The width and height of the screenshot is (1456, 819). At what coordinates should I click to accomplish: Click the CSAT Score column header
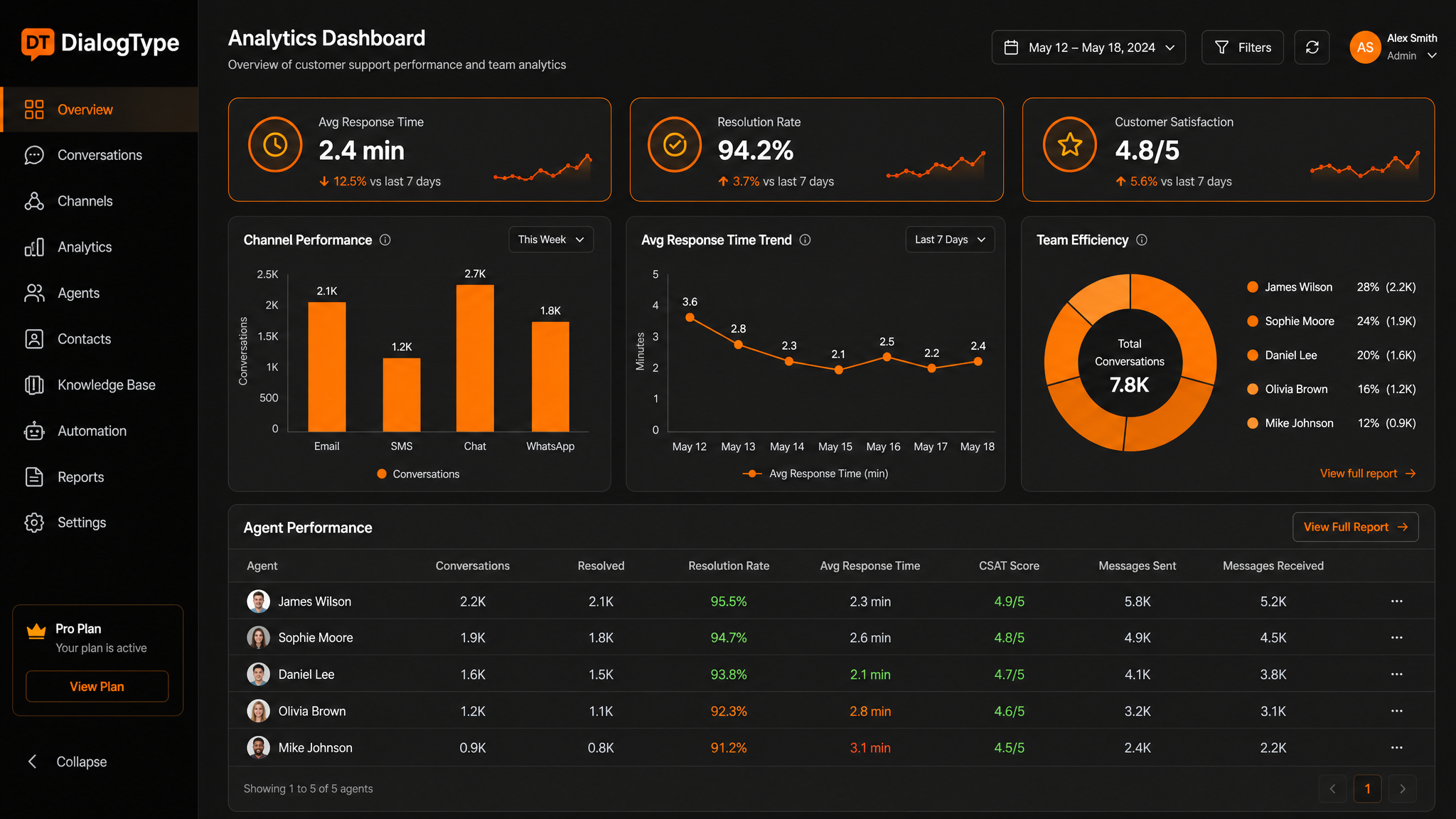[1009, 566]
